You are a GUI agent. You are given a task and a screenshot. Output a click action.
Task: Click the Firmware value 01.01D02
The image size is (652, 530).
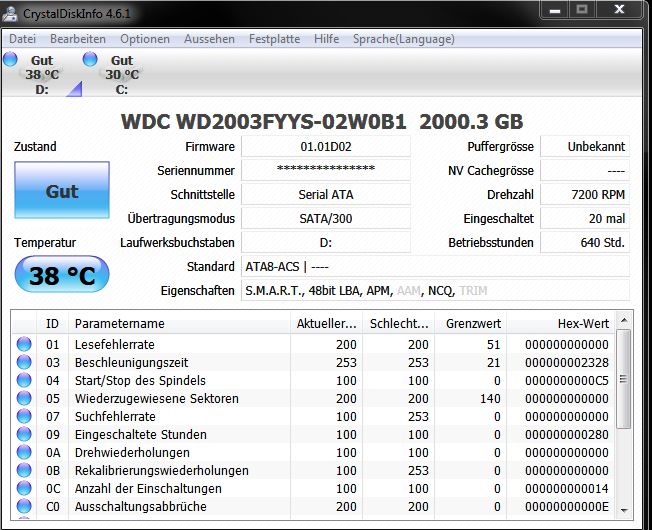tap(326, 146)
